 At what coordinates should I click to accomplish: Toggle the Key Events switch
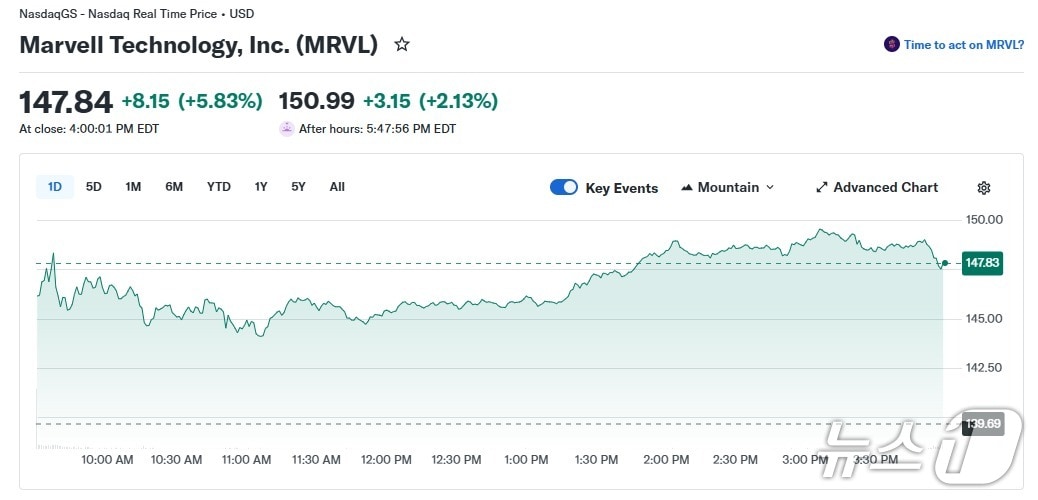[x=564, y=188]
